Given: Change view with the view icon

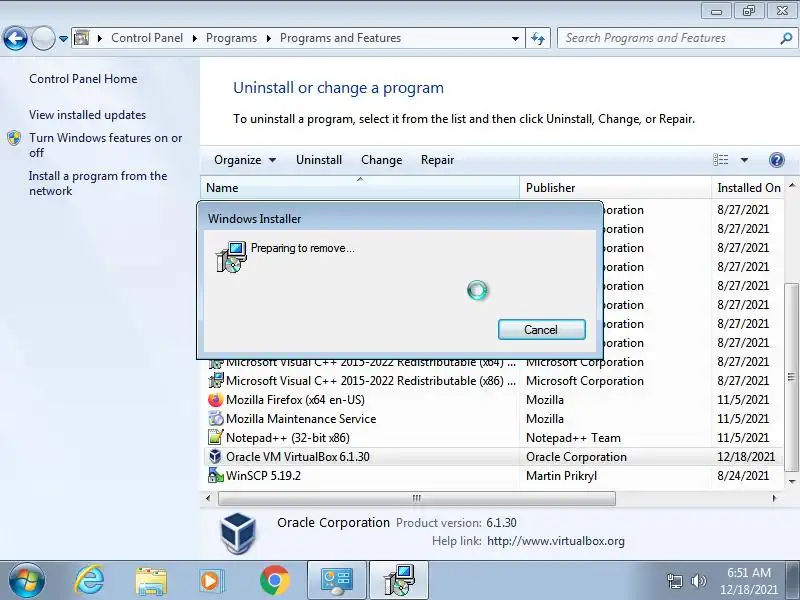Looking at the screenshot, I should pos(721,160).
